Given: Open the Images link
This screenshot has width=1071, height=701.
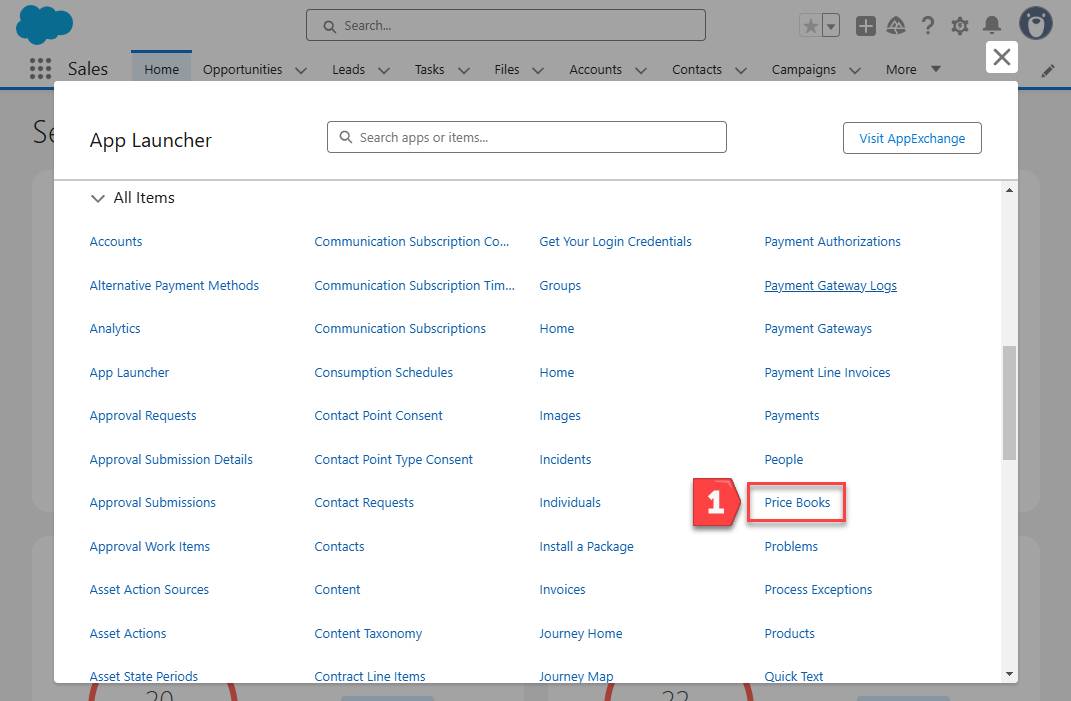Looking at the screenshot, I should 559,415.
